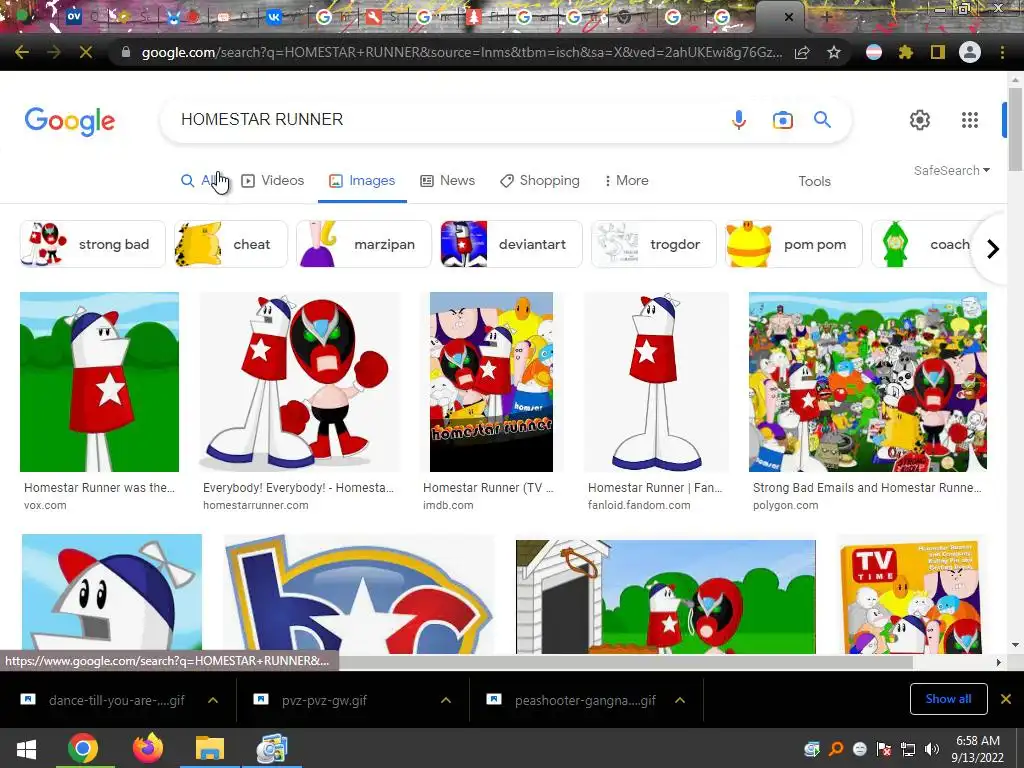
Task: Open the polygon.com Strong Bad Emails image
Action: tap(868, 382)
